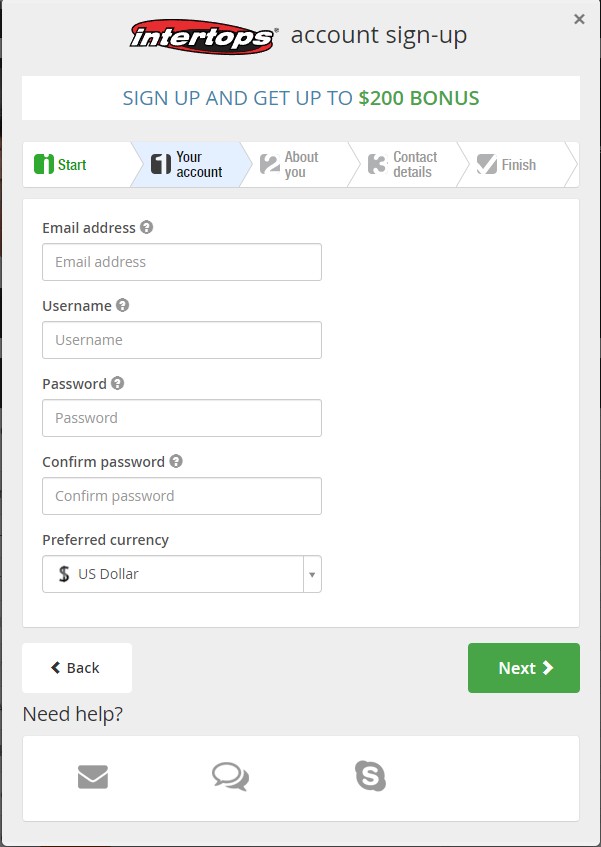Screen dimensions: 601x847
Task: Select the US Dollar currency combo box
Action: [182, 574]
